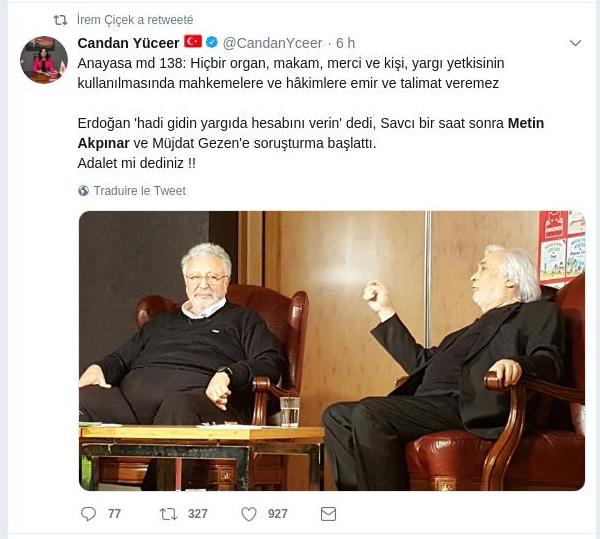Click the blue verified badge next to Candan Yüceer

point(212,42)
